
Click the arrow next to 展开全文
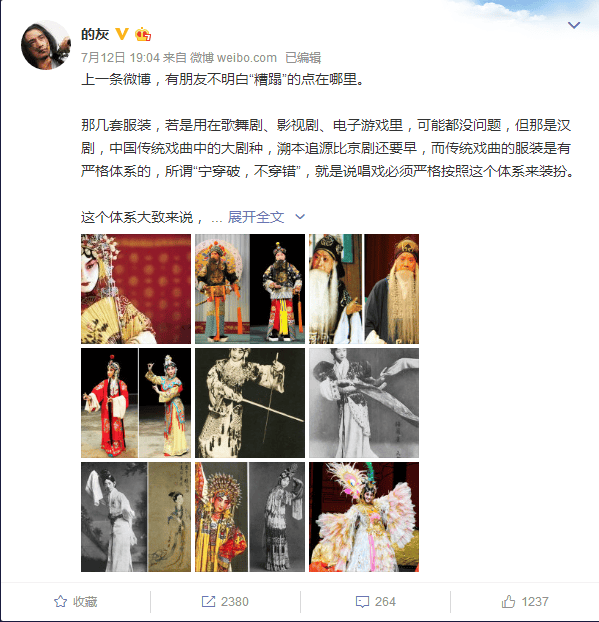pyautogui.click(x=300, y=217)
